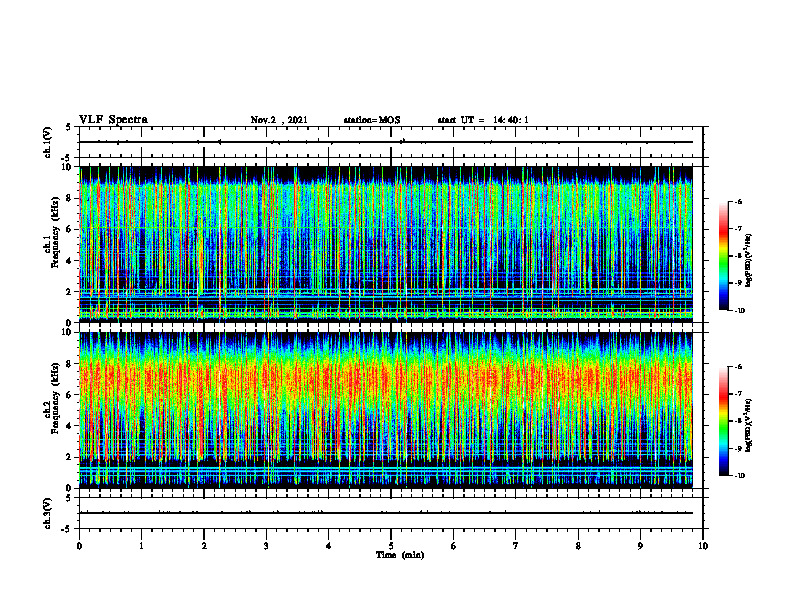Click the "-8" label on upper colorbar
This screenshot has height=612, width=792.
738,256
